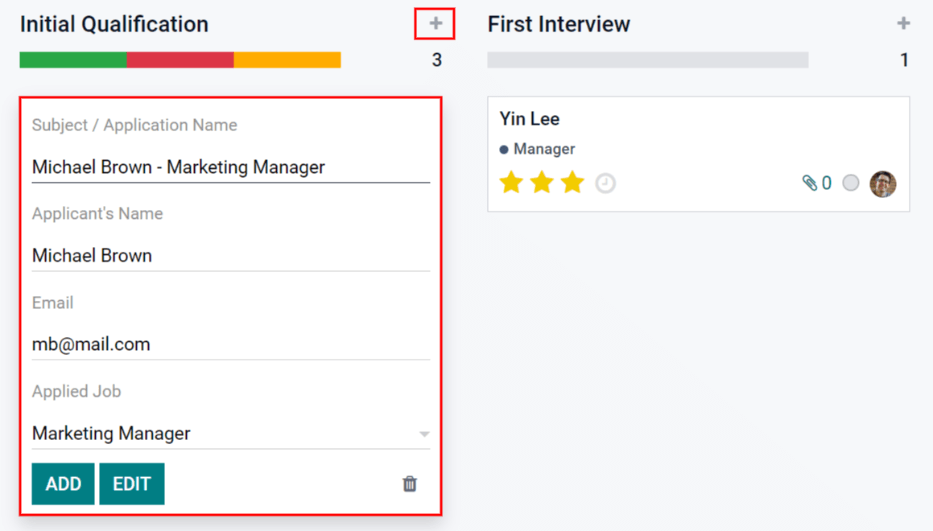The image size is (933, 531).
Task: Click plus icon in First Interview column
Action: (x=903, y=24)
